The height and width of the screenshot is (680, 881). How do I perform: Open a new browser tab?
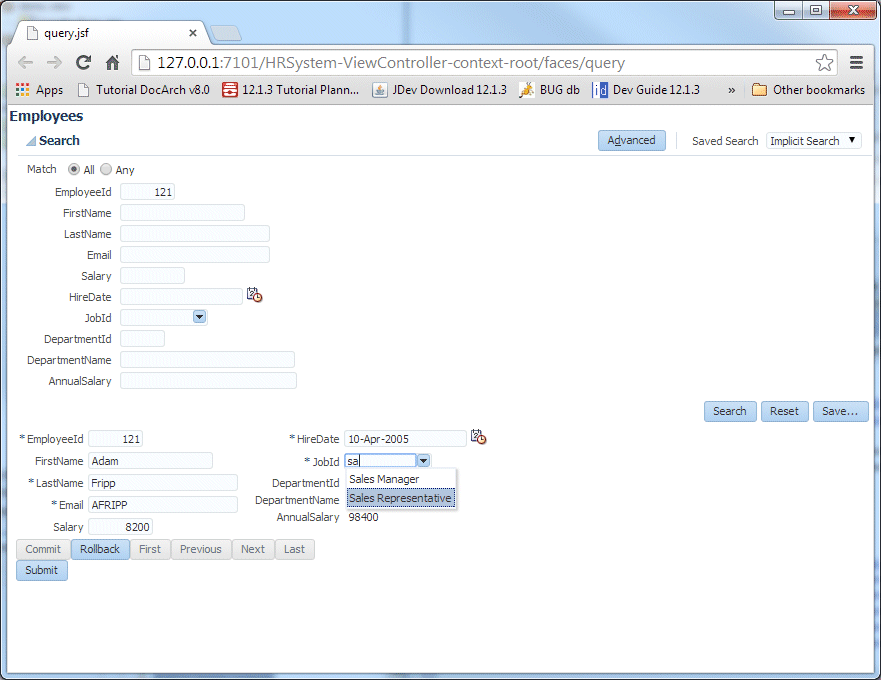coord(226,33)
